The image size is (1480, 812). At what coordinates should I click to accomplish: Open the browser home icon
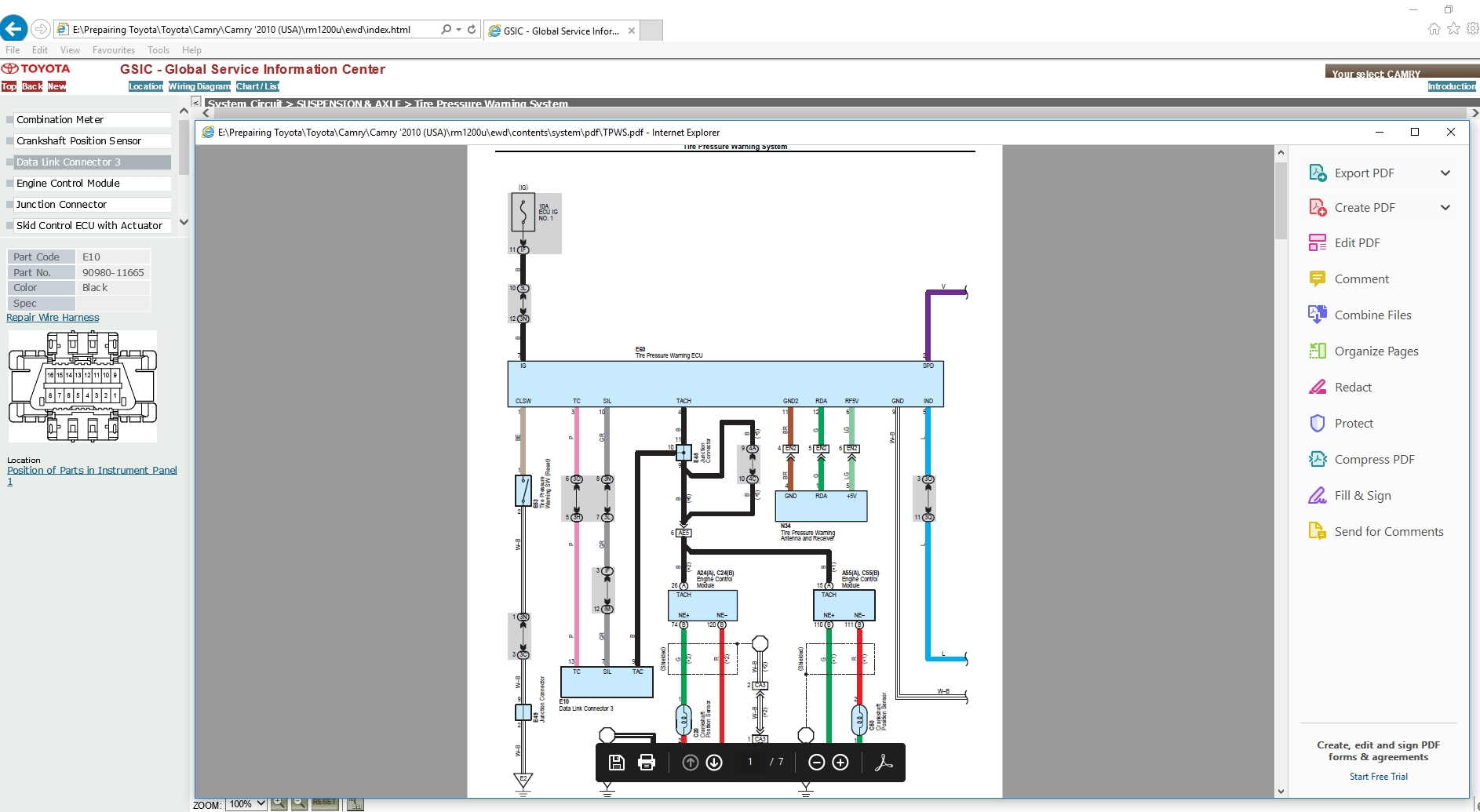point(1434,29)
